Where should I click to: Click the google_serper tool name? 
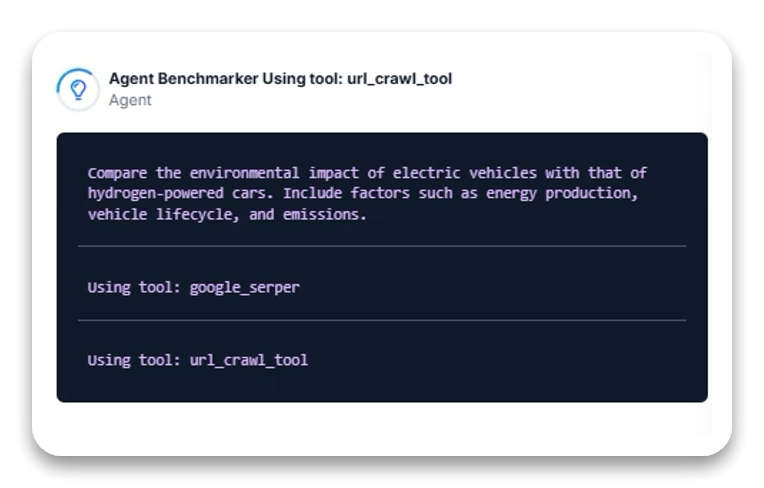point(245,287)
